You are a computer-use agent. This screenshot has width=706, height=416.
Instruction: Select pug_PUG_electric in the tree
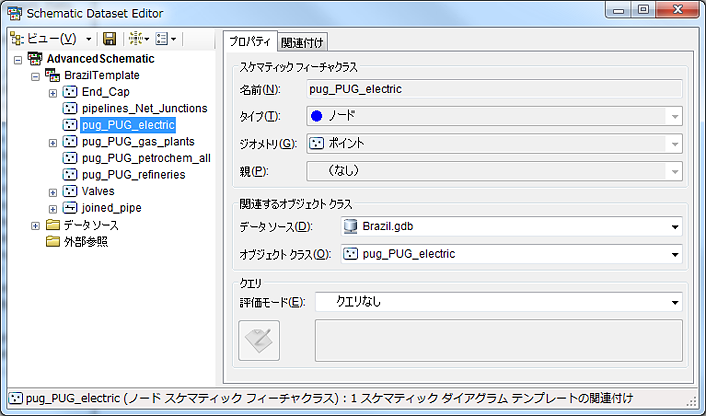tap(128, 125)
